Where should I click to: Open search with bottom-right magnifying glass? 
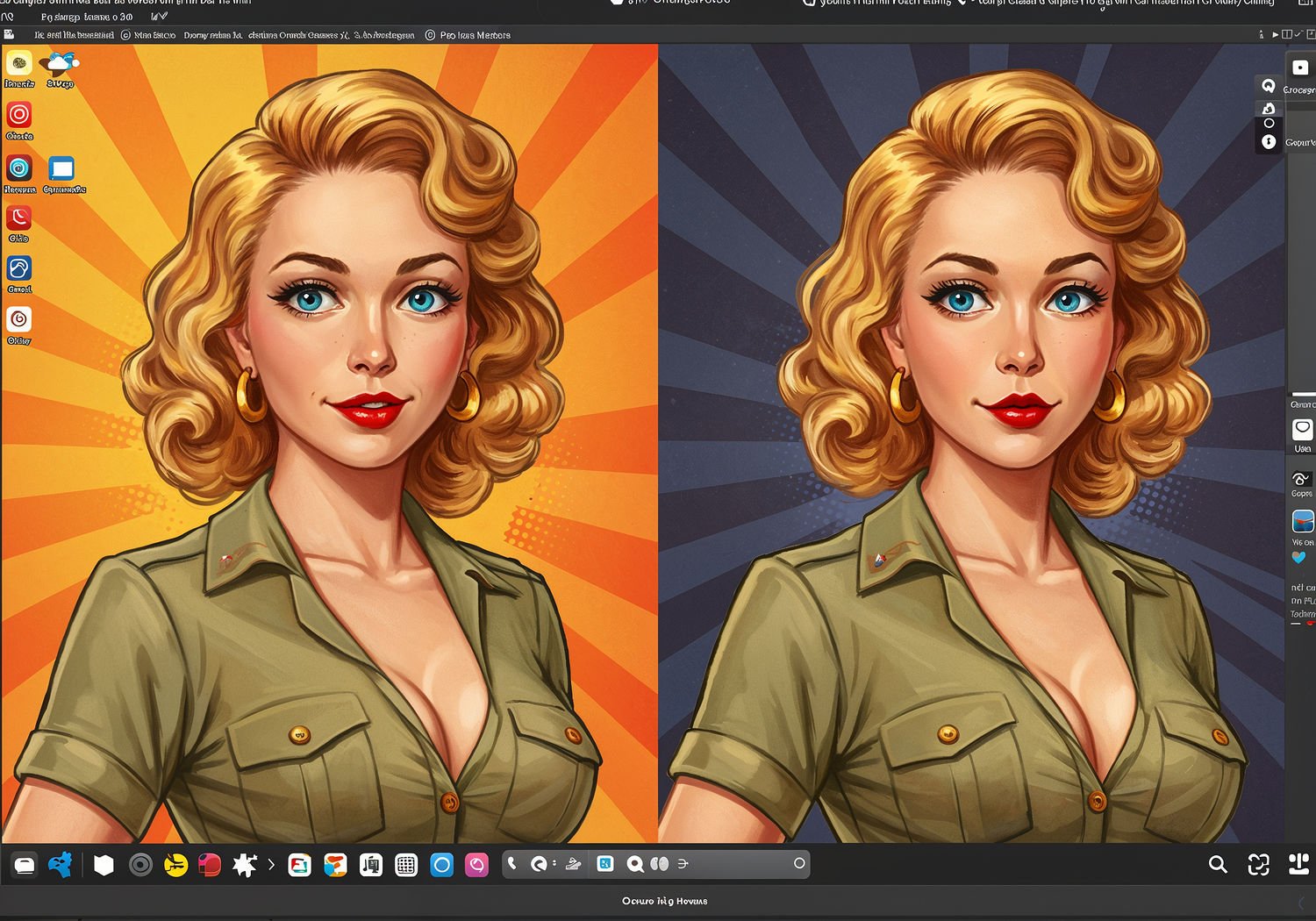point(1218,865)
